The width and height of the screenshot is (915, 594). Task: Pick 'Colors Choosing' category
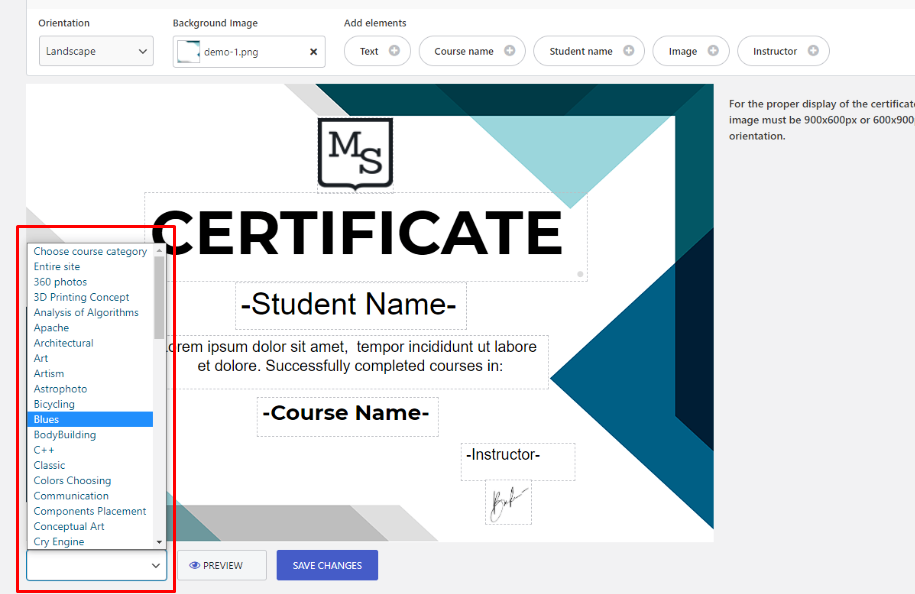(x=90, y=480)
